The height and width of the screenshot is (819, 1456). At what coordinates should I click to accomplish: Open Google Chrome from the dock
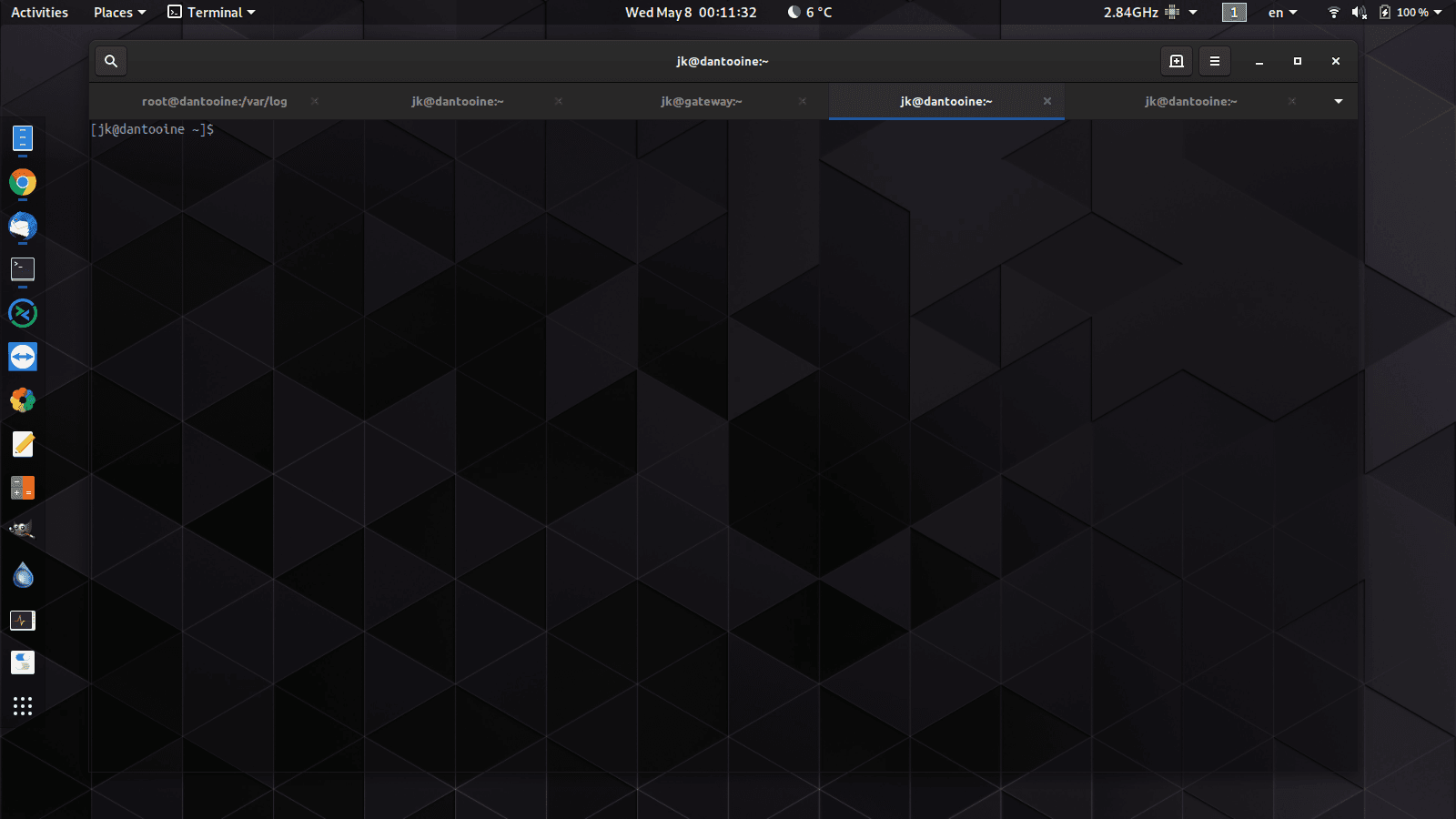(x=22, y=182)
